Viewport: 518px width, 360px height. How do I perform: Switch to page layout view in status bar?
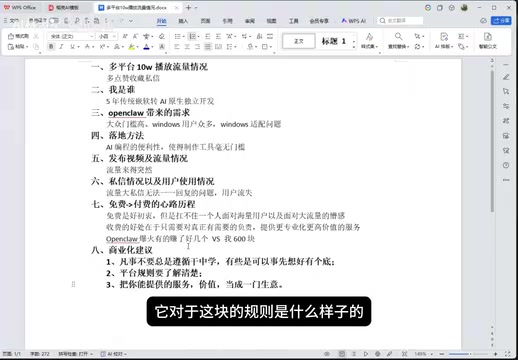[342, 354]
